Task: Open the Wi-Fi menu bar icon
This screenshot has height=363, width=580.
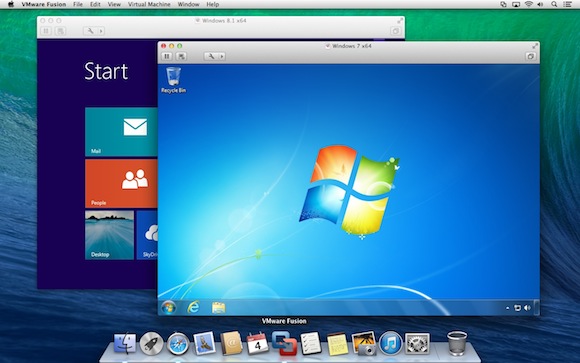Action: click(529, 4)
